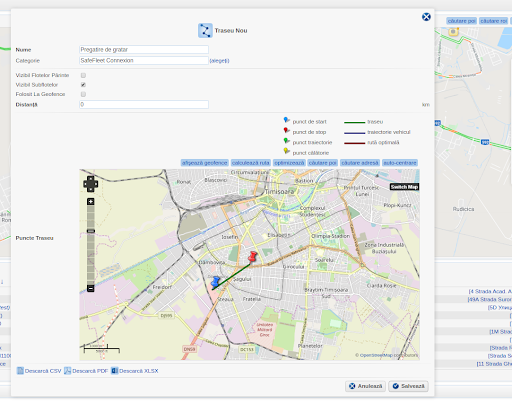Click the map pan control
The image size is (512, 412).
[x=90, y=184]
